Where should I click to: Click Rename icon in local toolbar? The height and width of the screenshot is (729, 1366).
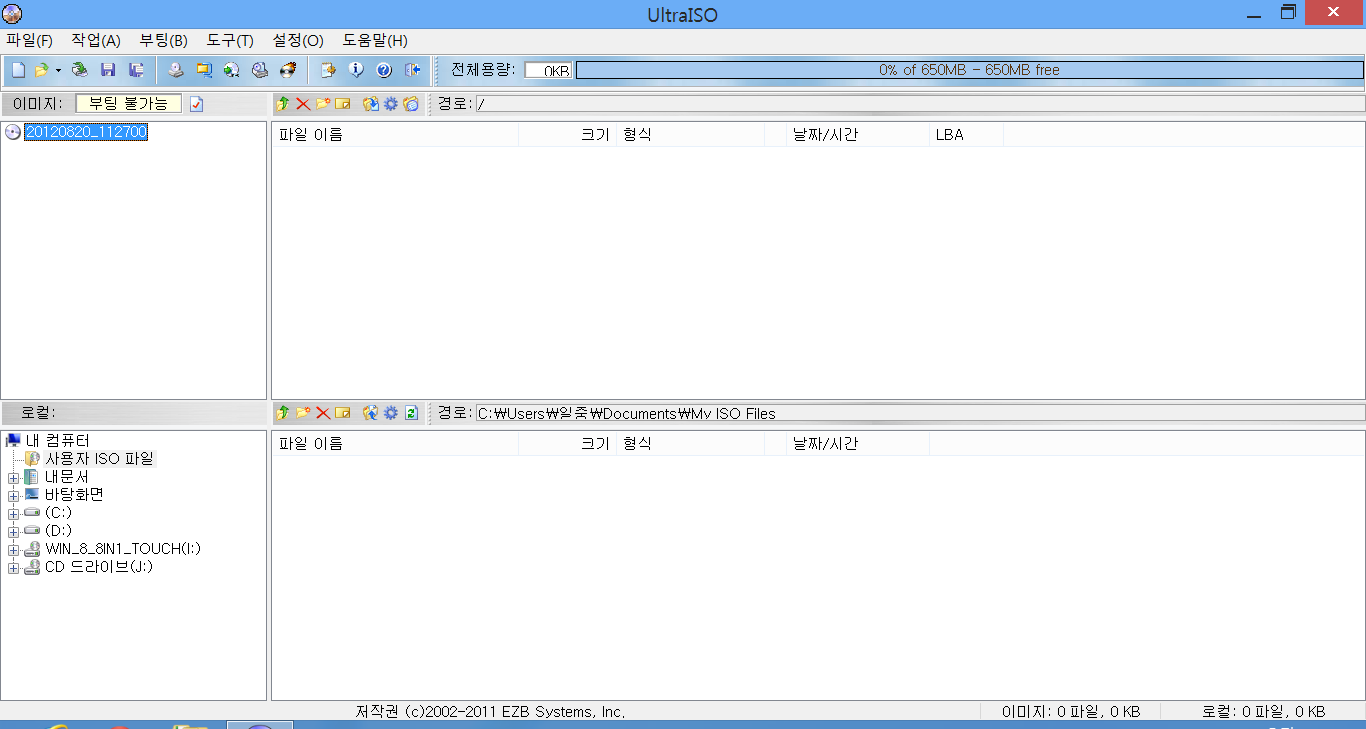pos(343,413)
